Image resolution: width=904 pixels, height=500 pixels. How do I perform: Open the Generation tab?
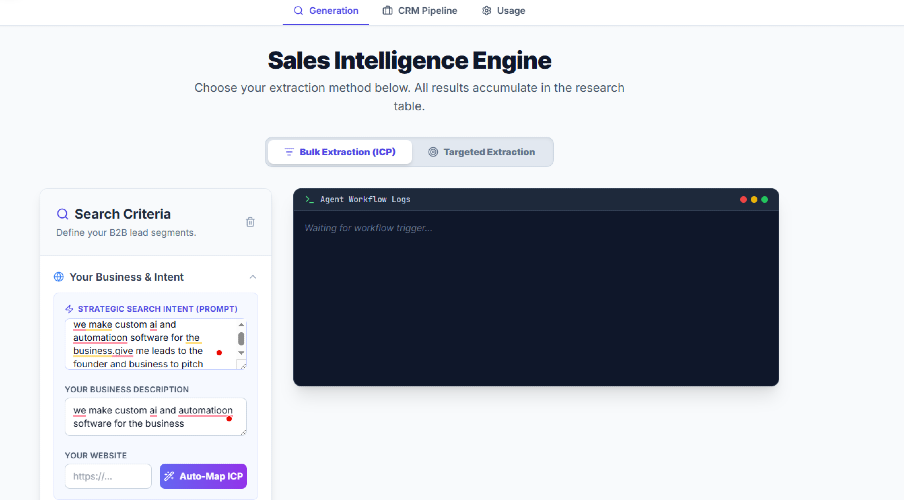[x=326, y=11]
